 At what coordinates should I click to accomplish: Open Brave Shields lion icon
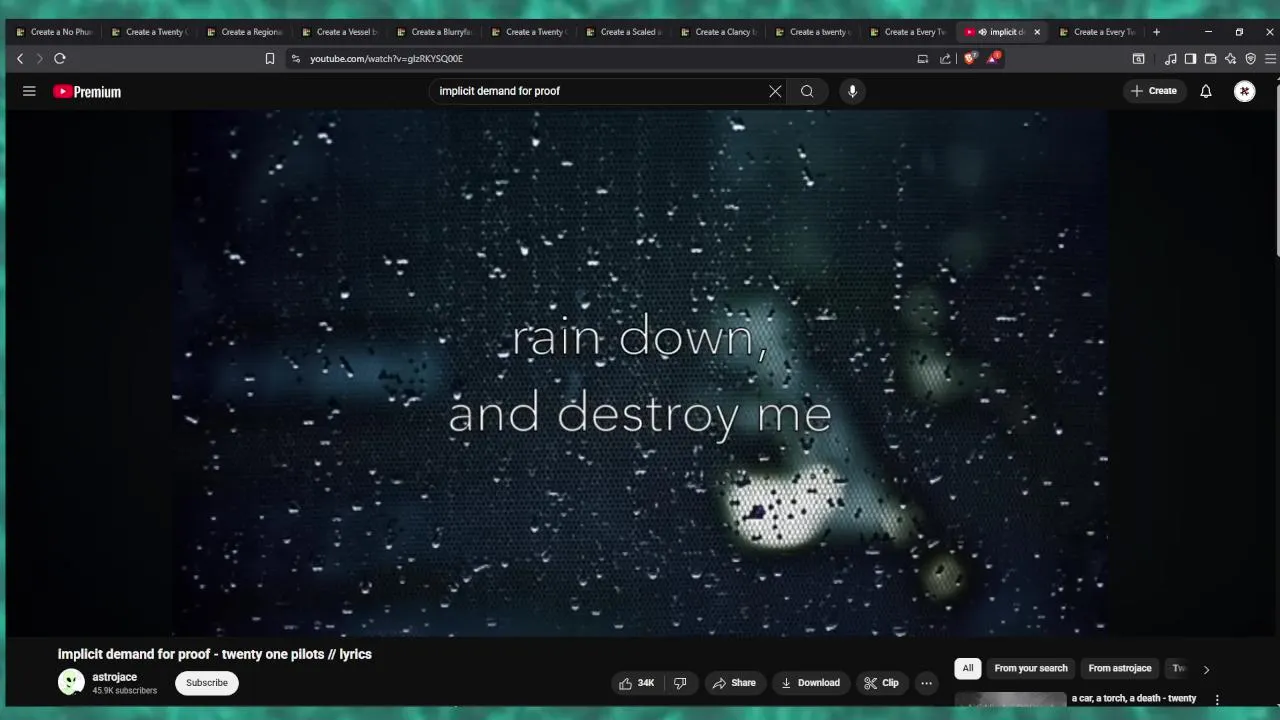[x=969, y=59]
